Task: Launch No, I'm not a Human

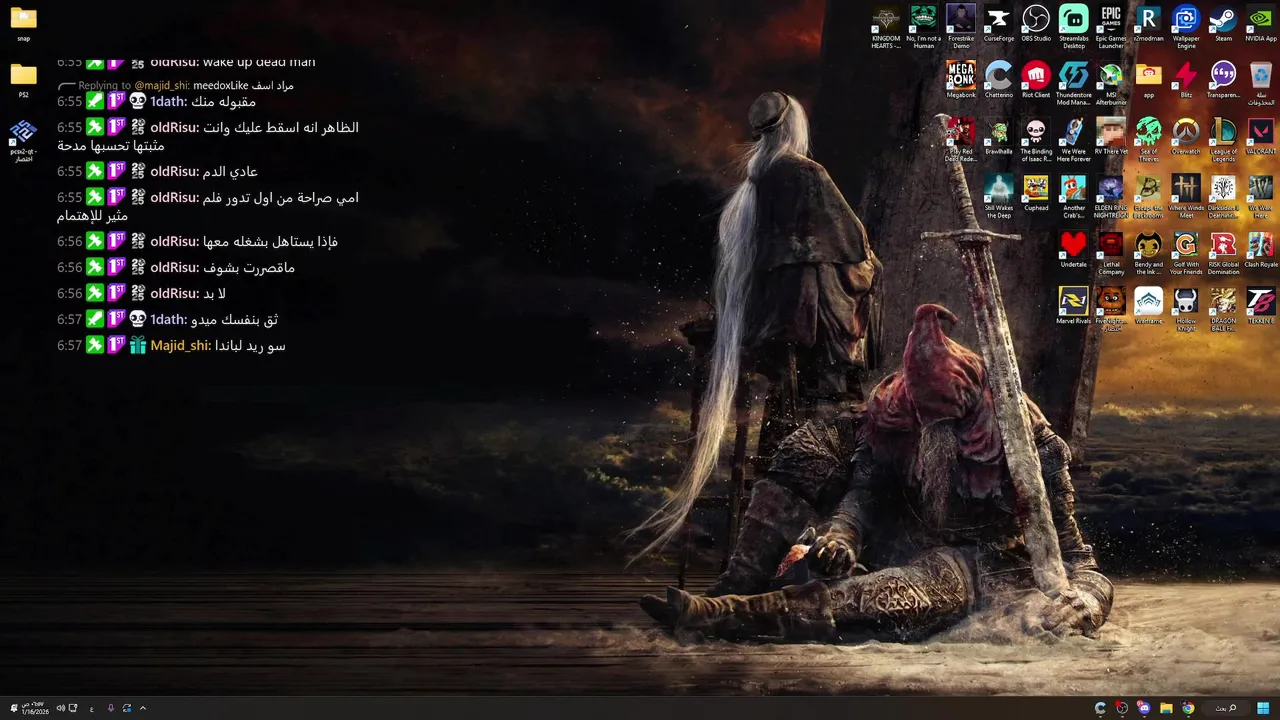Action: (x=923, y=27)
